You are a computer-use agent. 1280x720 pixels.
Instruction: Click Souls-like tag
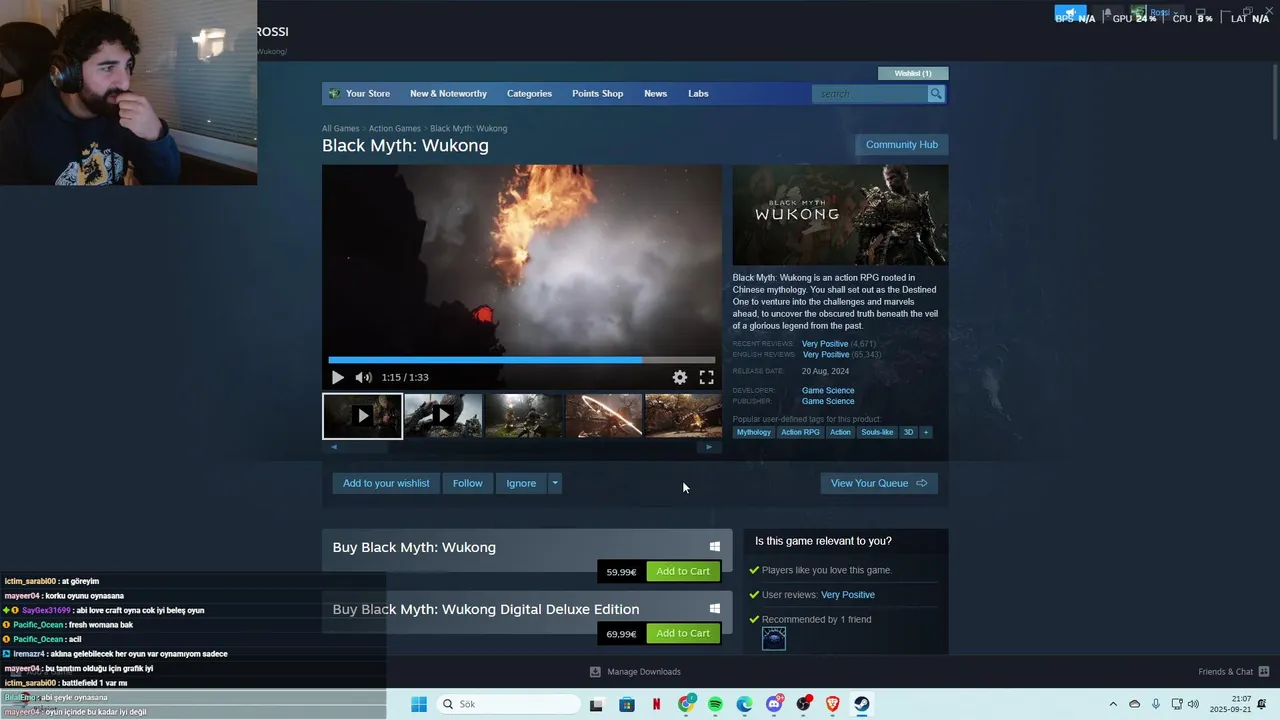877,432
